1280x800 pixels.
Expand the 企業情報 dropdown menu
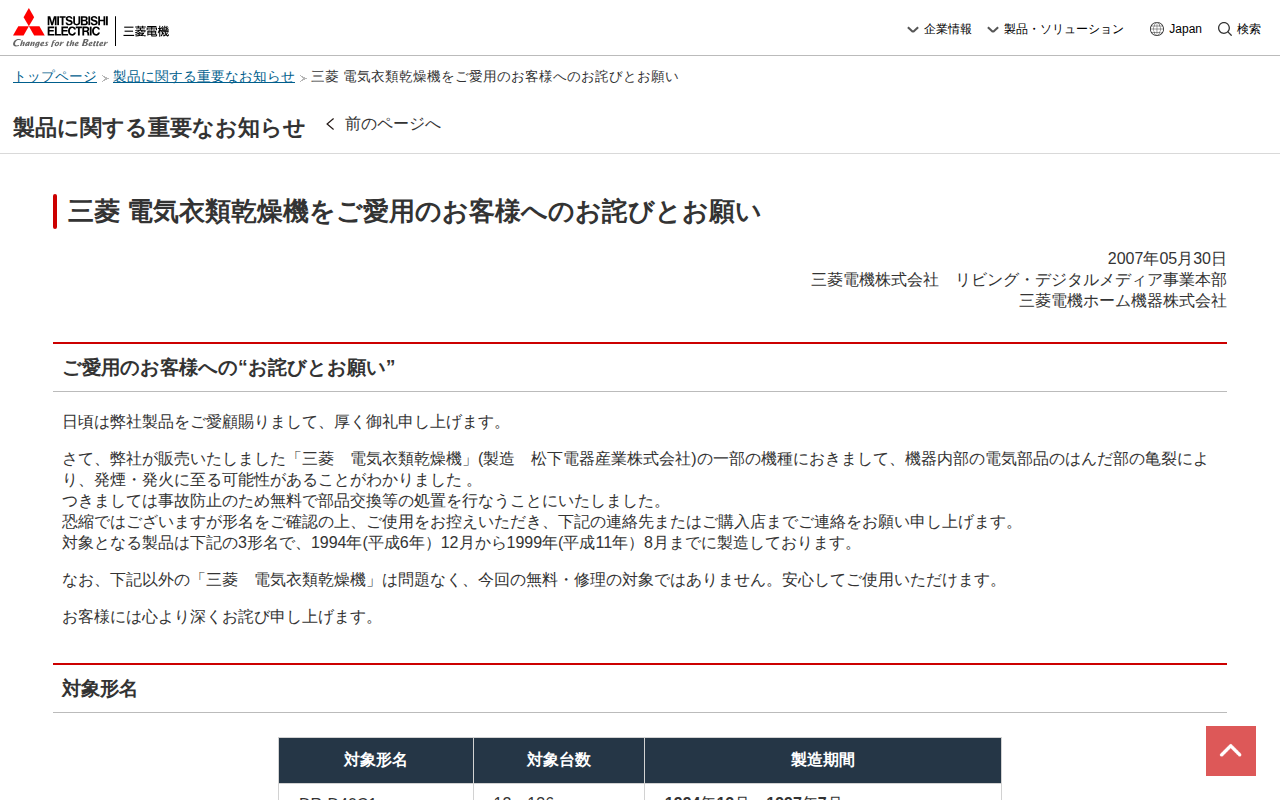point(939,29)
